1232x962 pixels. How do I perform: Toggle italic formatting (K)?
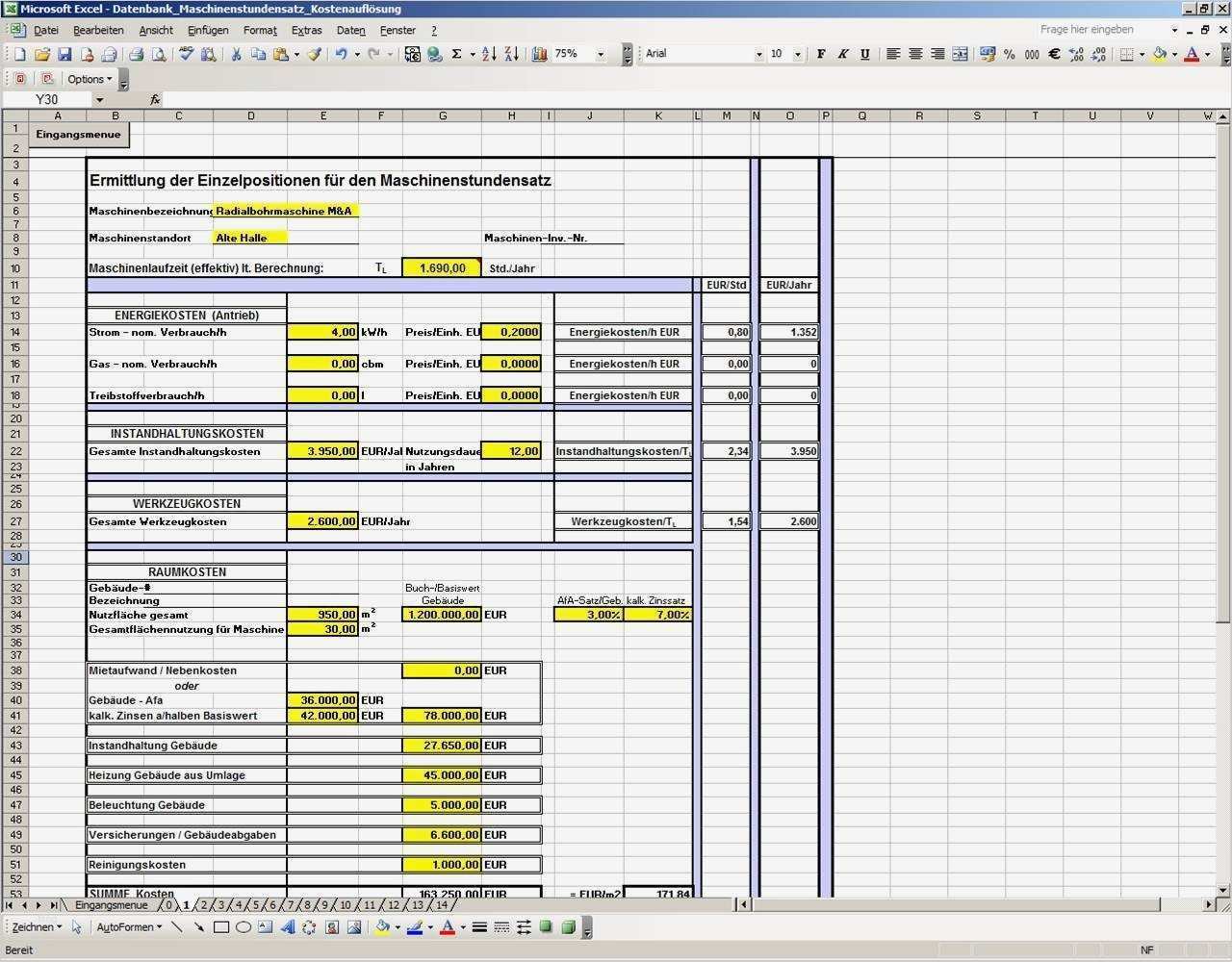coord(843,55)
